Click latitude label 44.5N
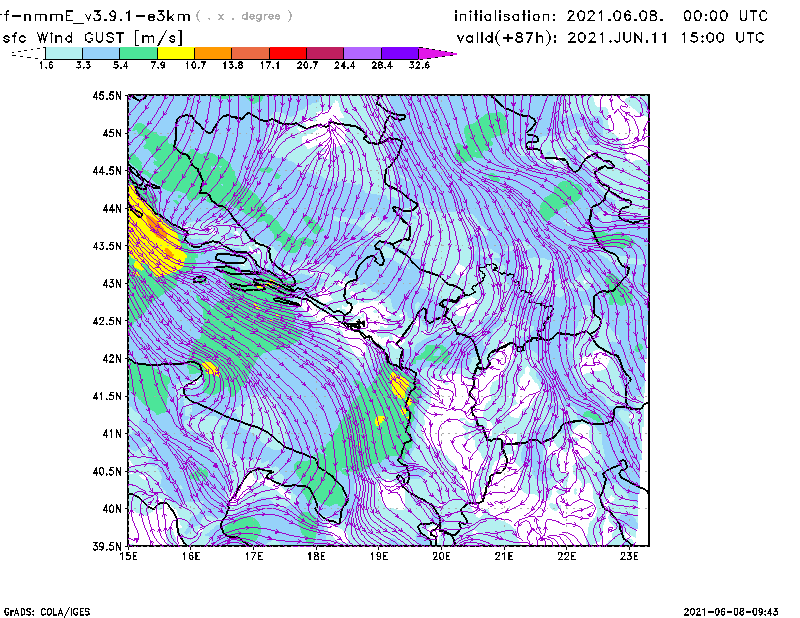800x618 pixels. click(107, 170)
